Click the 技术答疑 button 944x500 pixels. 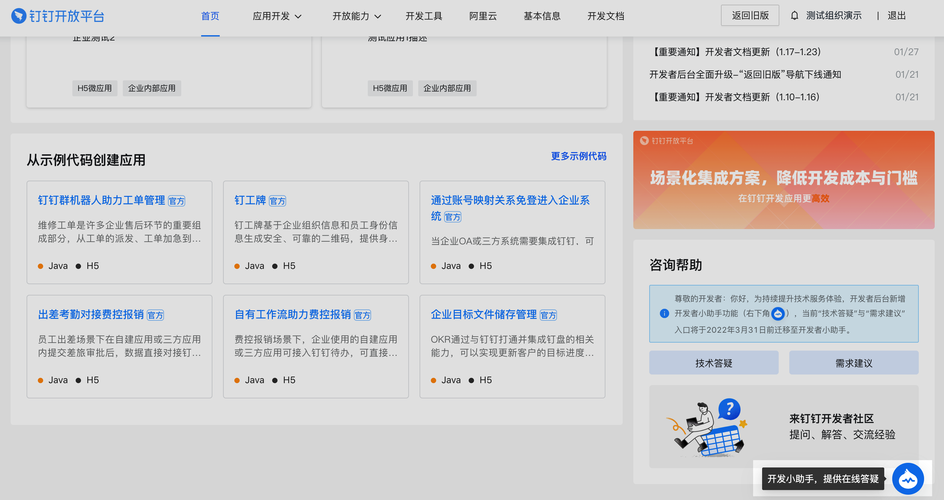coord(713,363)
